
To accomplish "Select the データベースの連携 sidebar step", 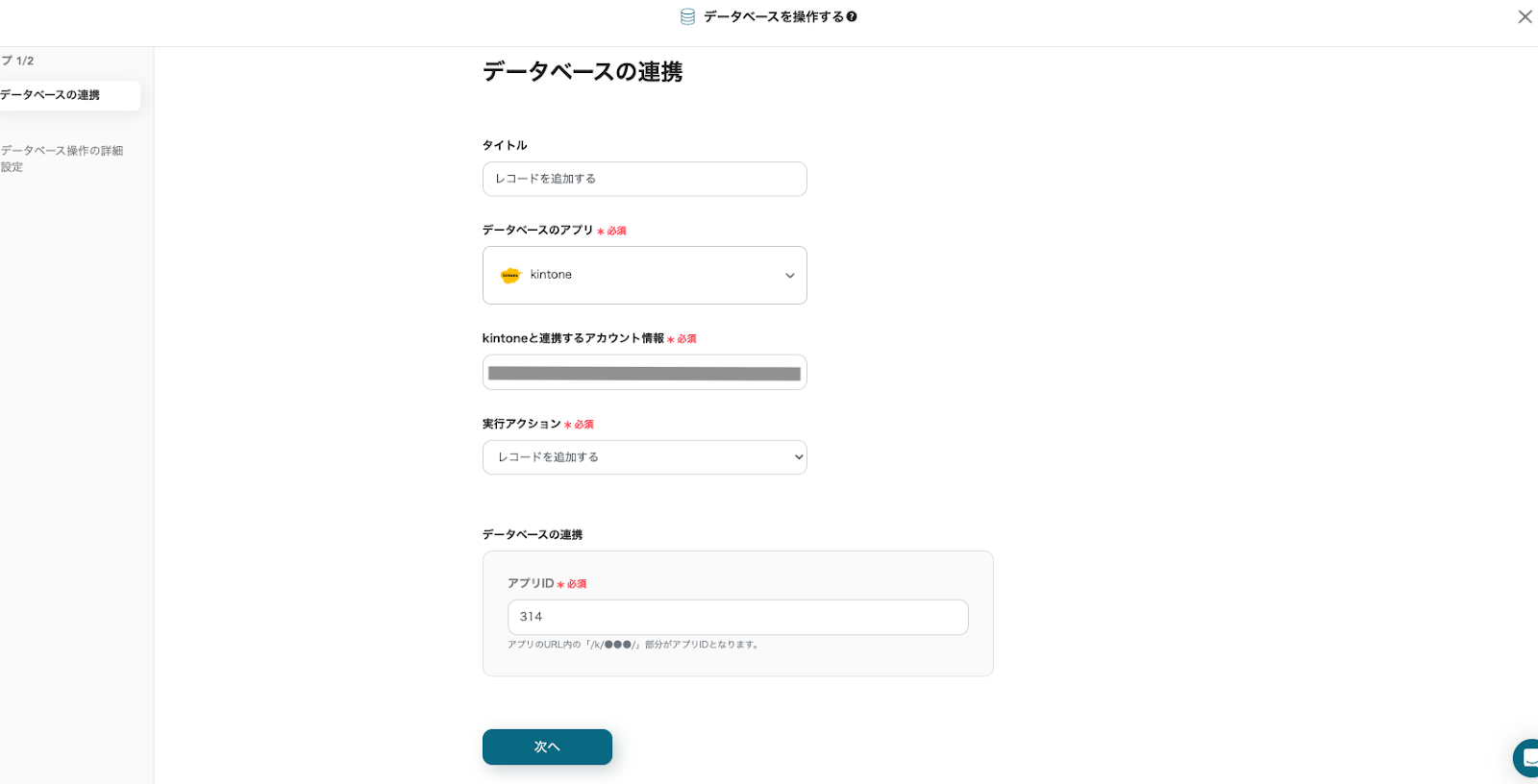I will 58,95.
